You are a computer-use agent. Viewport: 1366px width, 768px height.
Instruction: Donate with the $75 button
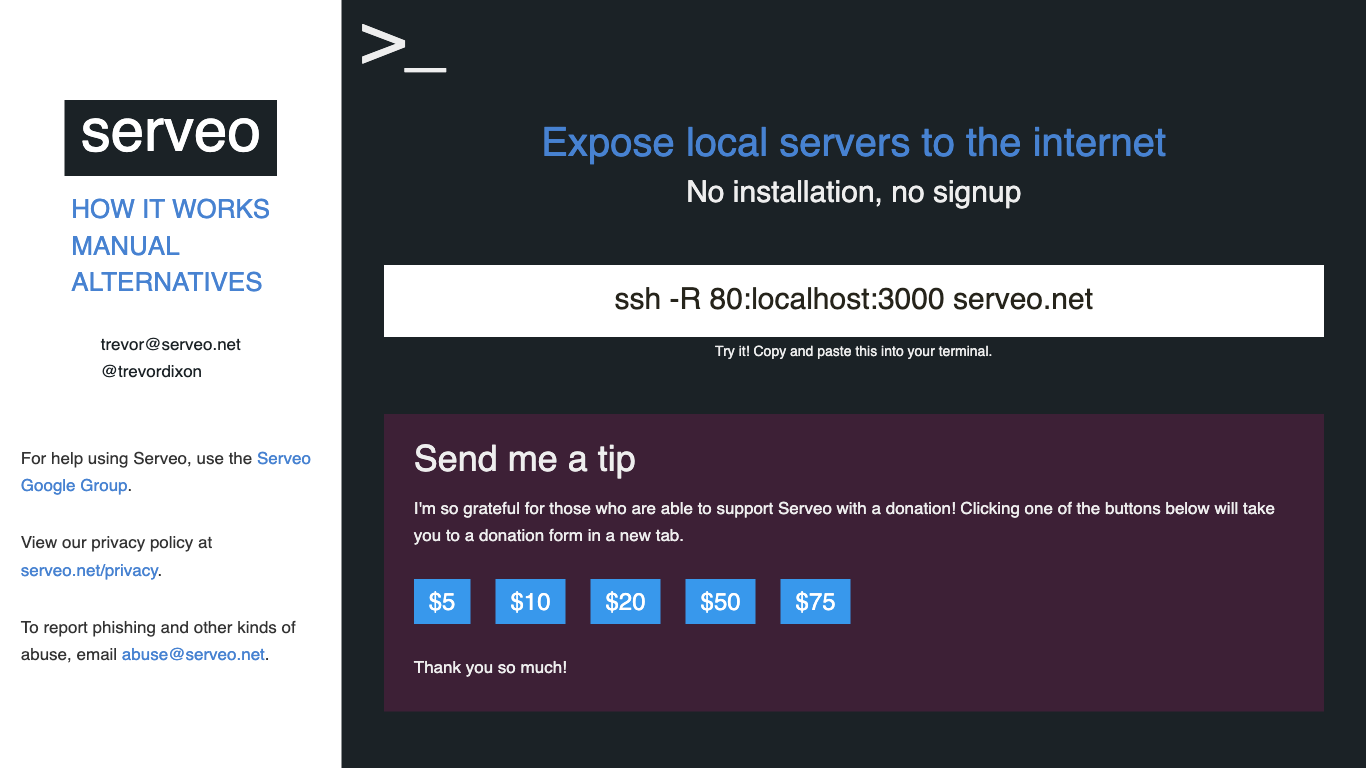click(815, 602)
